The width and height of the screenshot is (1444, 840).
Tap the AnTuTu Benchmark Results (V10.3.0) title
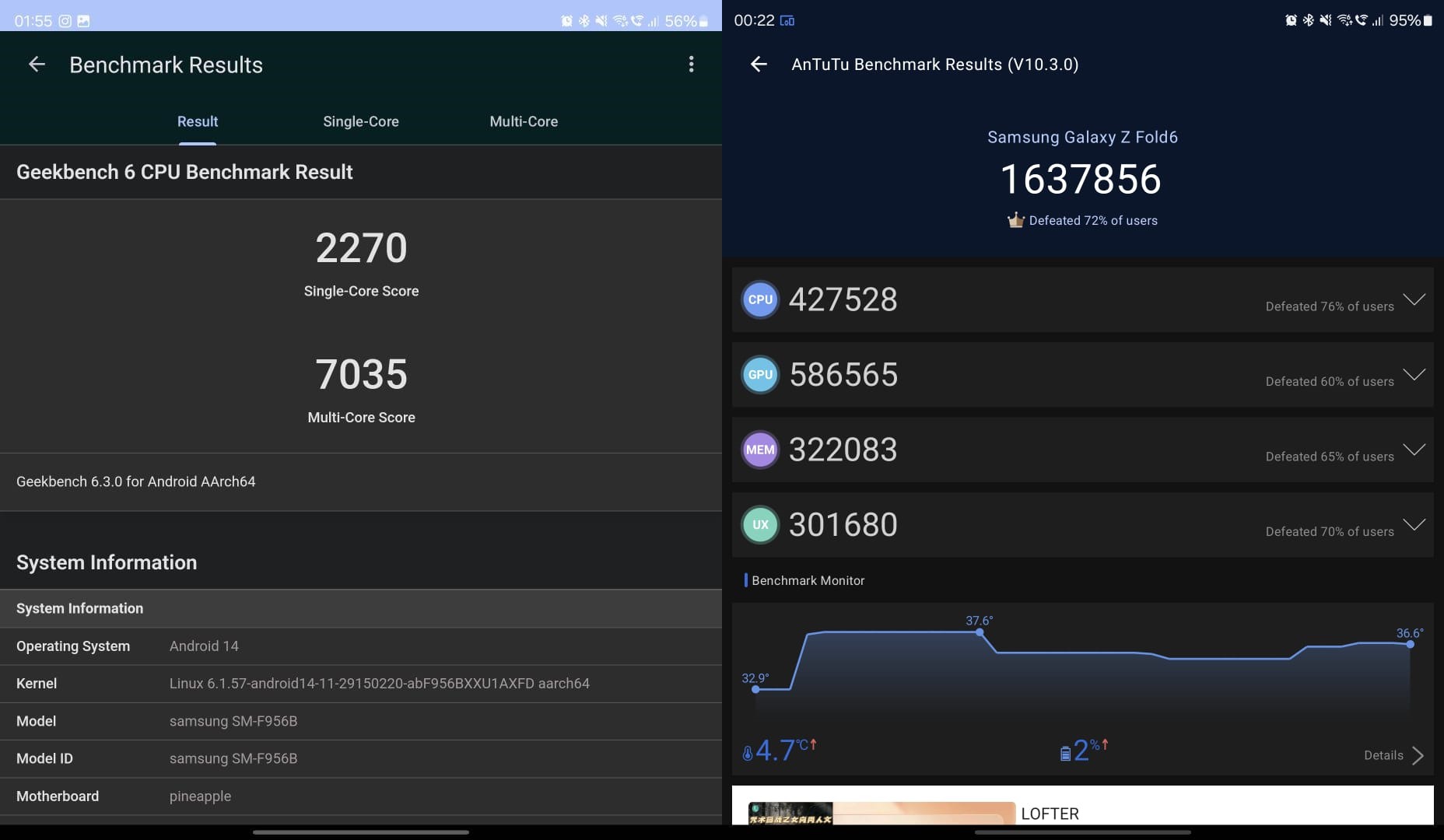coord(934,65)
